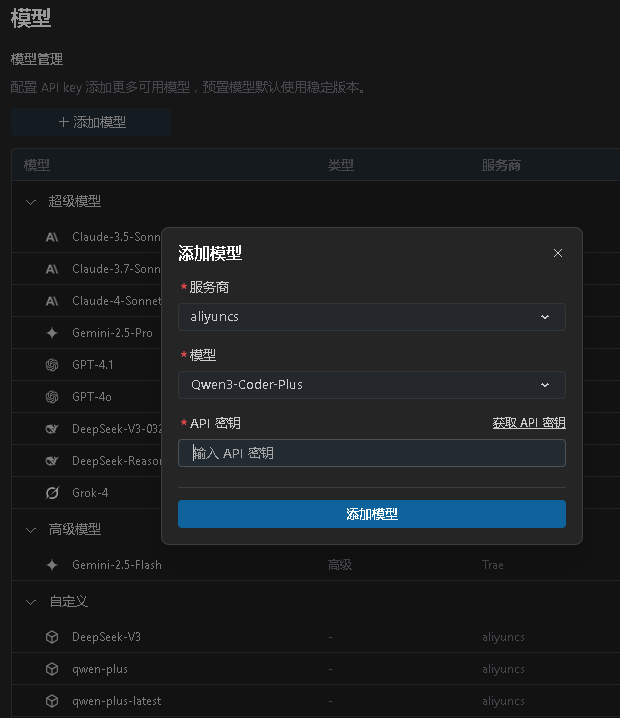Click the Gemini star icon beside Gemini-2.5-Flash

[x=52, y=565]
